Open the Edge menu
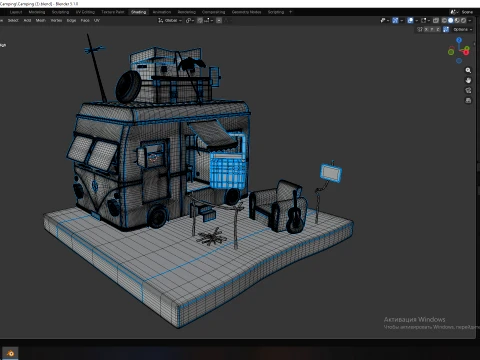The height and width of the screenshot is (360, 480). tap(71, 20)
